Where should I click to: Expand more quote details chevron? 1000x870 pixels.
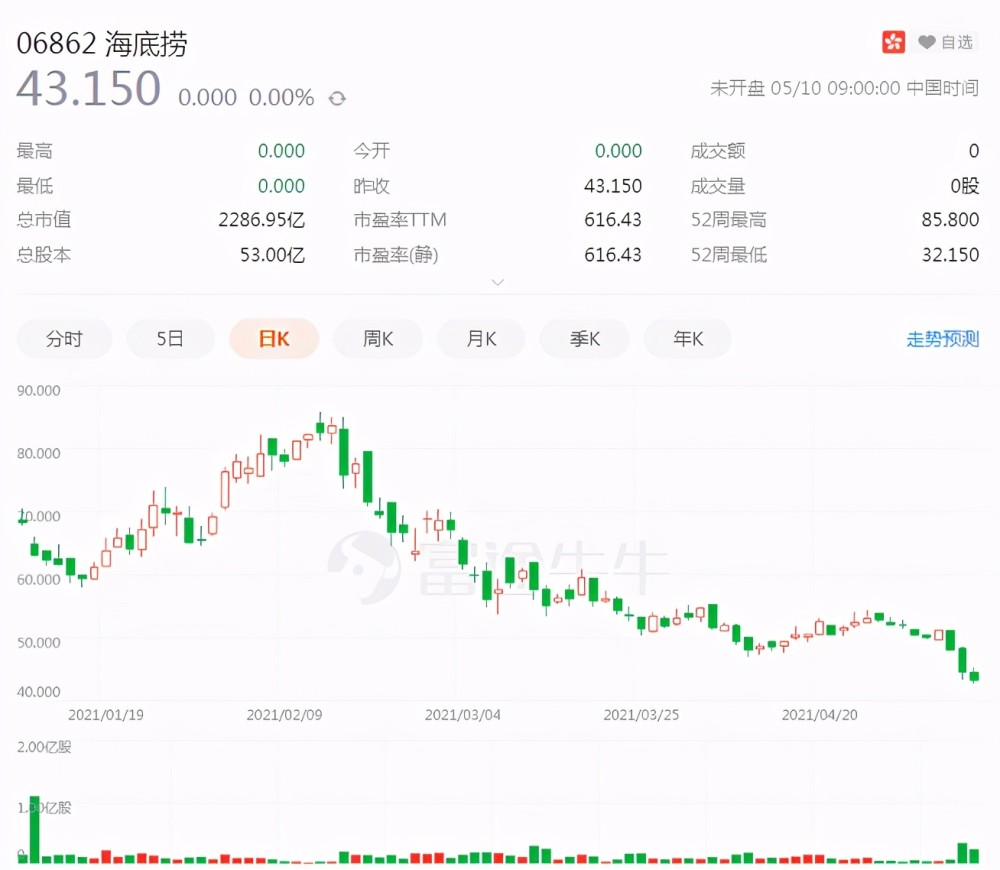click(x=497, y=282)
